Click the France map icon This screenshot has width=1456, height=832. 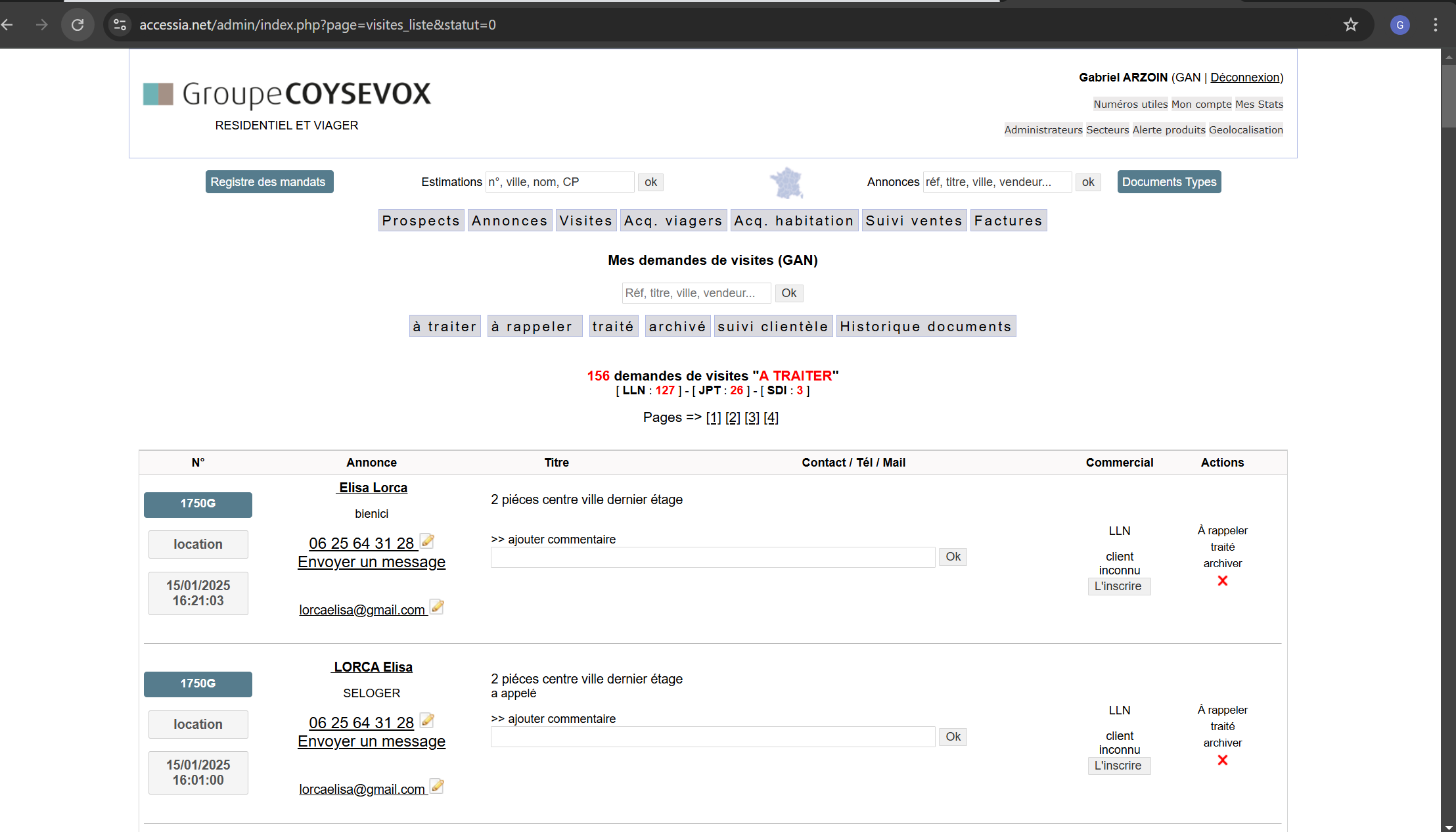click(786, 183)
